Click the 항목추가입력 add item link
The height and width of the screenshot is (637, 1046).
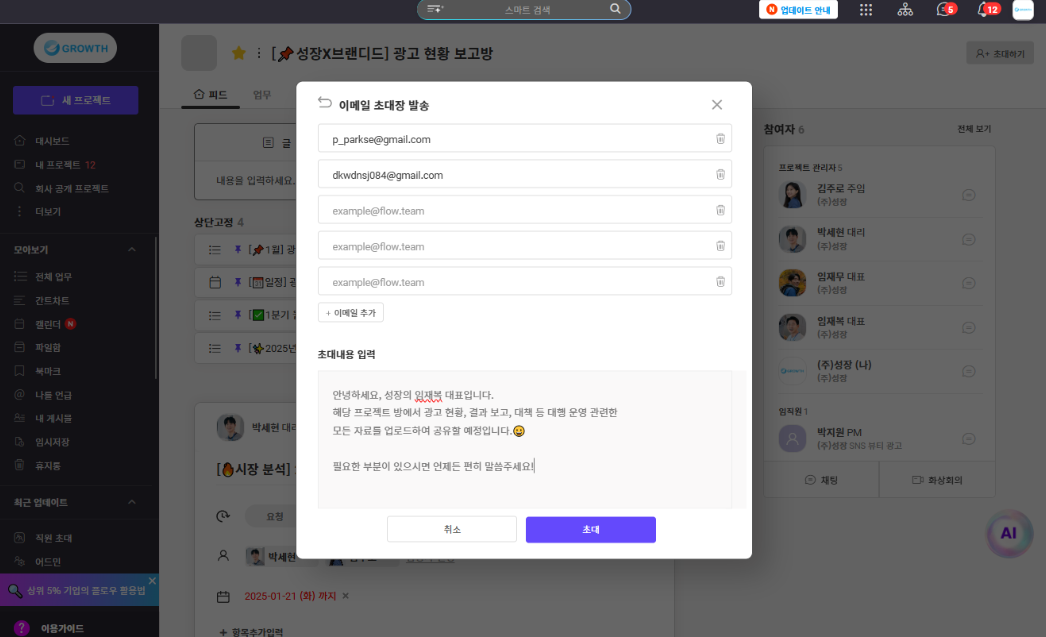(x=251, y=632)
